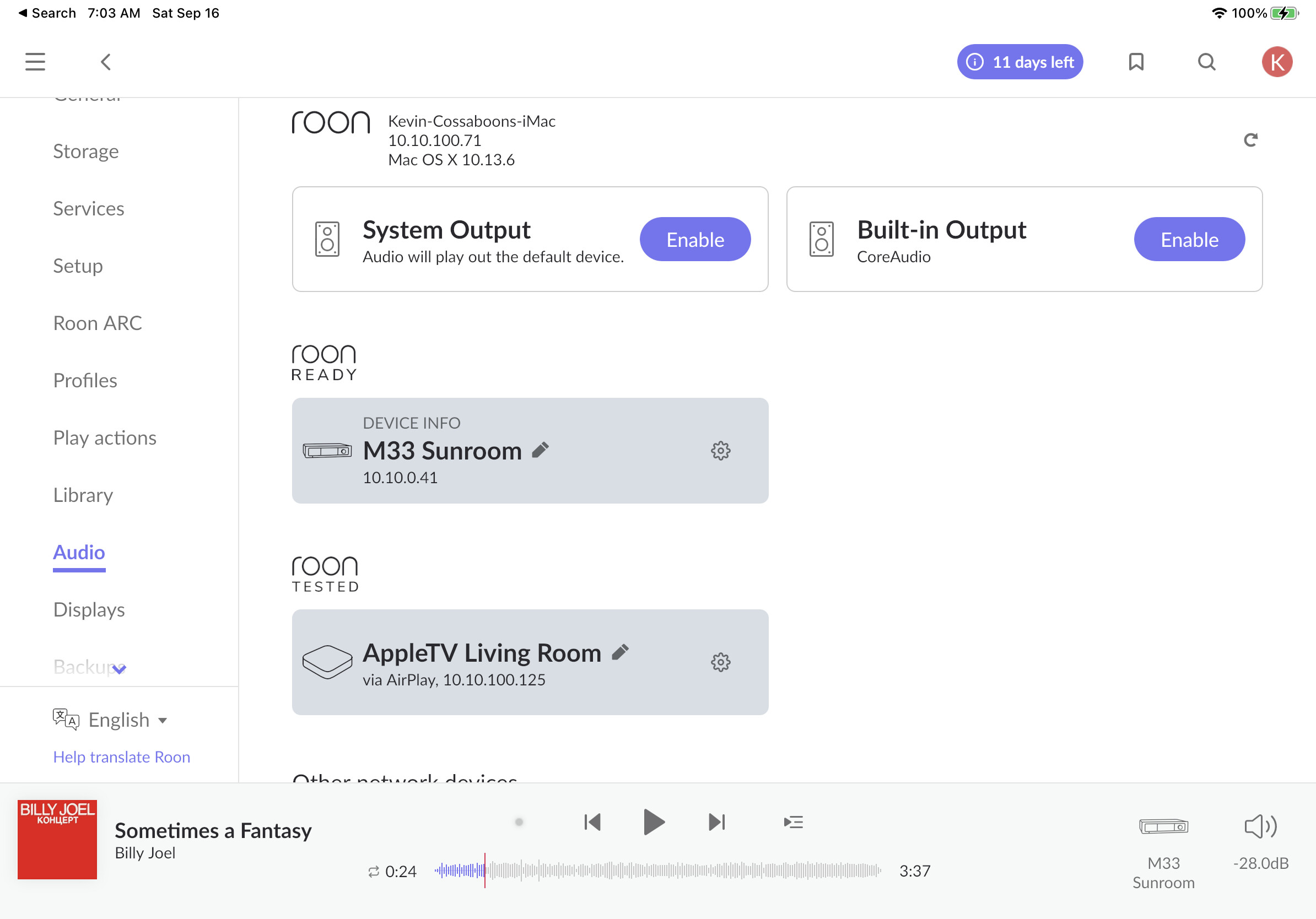Image resolution: width=1316 pixels, height=919 pixels.
Task: Open the Billy Joel artist name
Action: click(x=145, y=853)
